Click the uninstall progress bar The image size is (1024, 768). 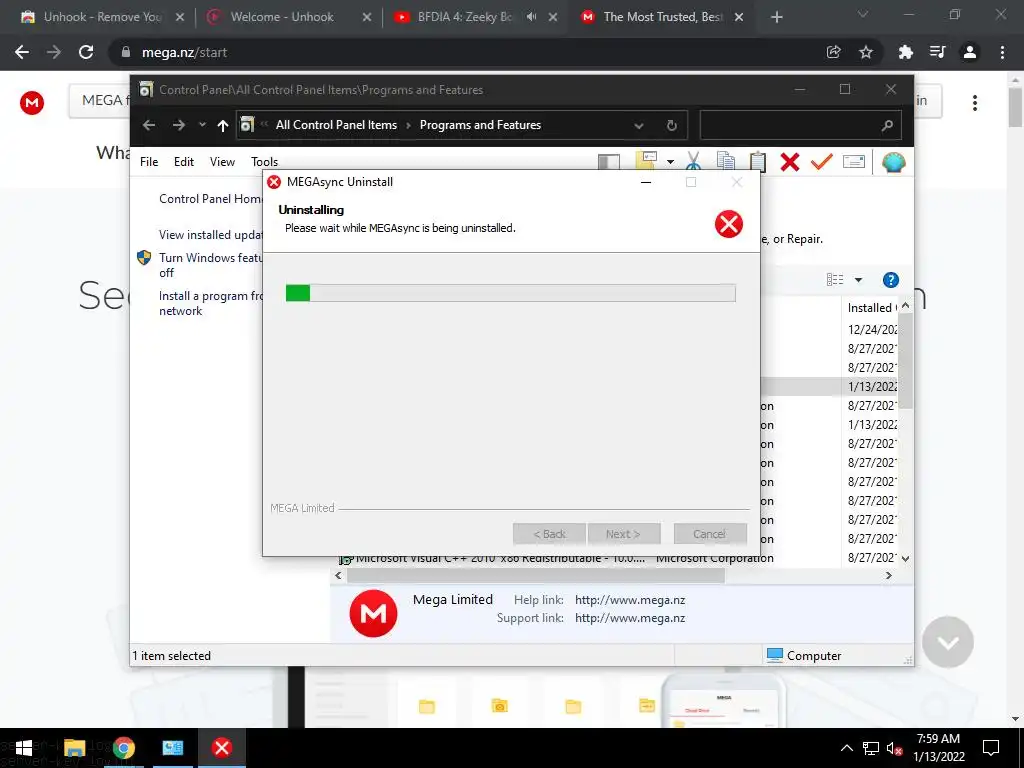(511, 293)
